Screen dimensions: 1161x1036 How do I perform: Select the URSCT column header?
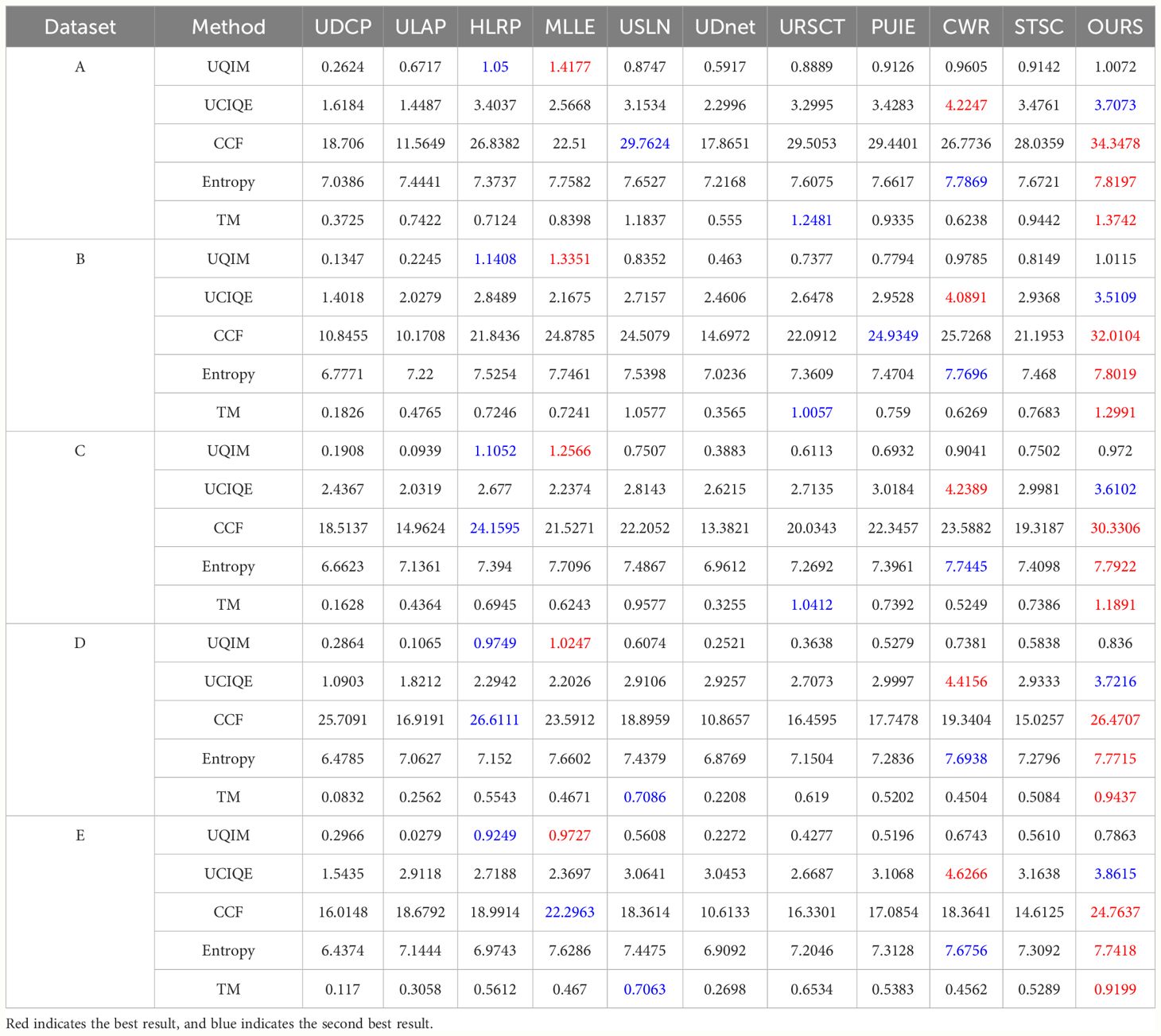coord(811,27)
